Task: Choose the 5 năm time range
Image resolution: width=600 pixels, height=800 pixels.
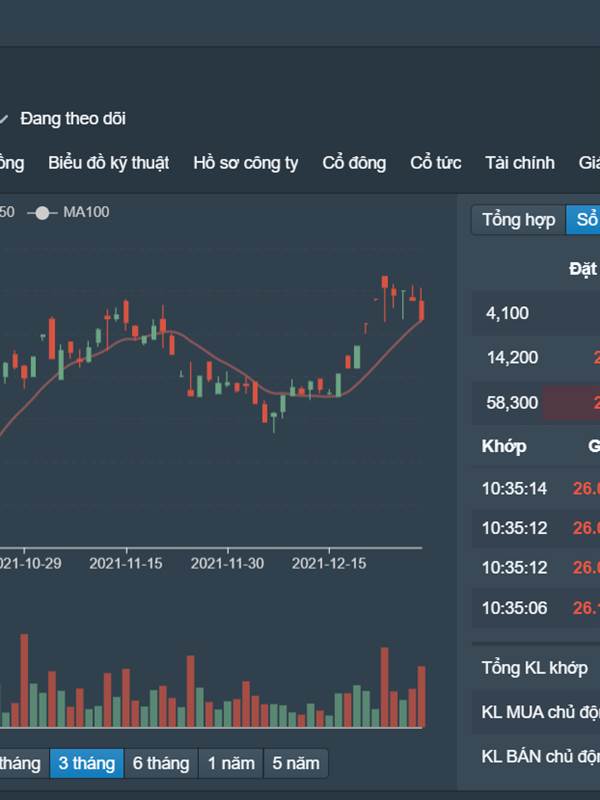Action: [295, 763]
